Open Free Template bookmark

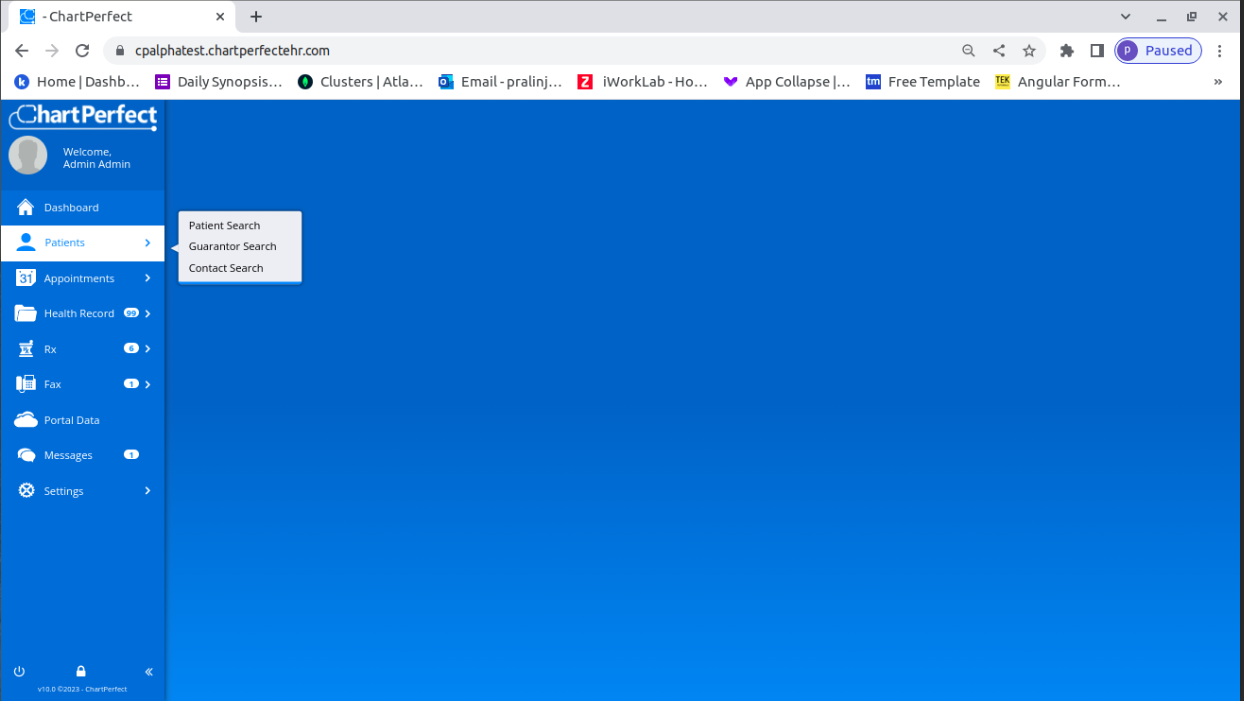pyautogui.click(x=923, y=82)
